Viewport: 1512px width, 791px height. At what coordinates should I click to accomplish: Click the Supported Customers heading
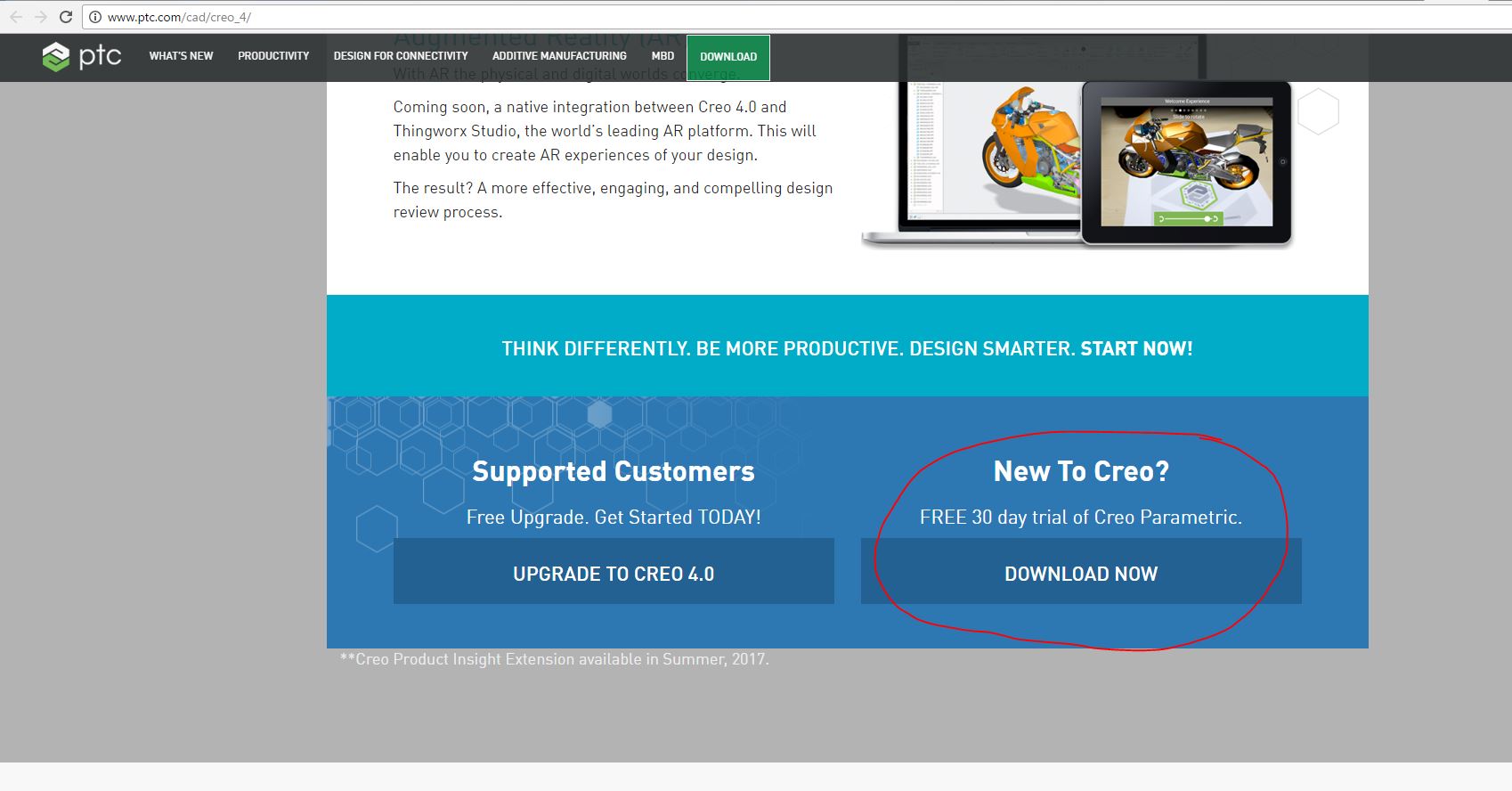pos(614,471)
